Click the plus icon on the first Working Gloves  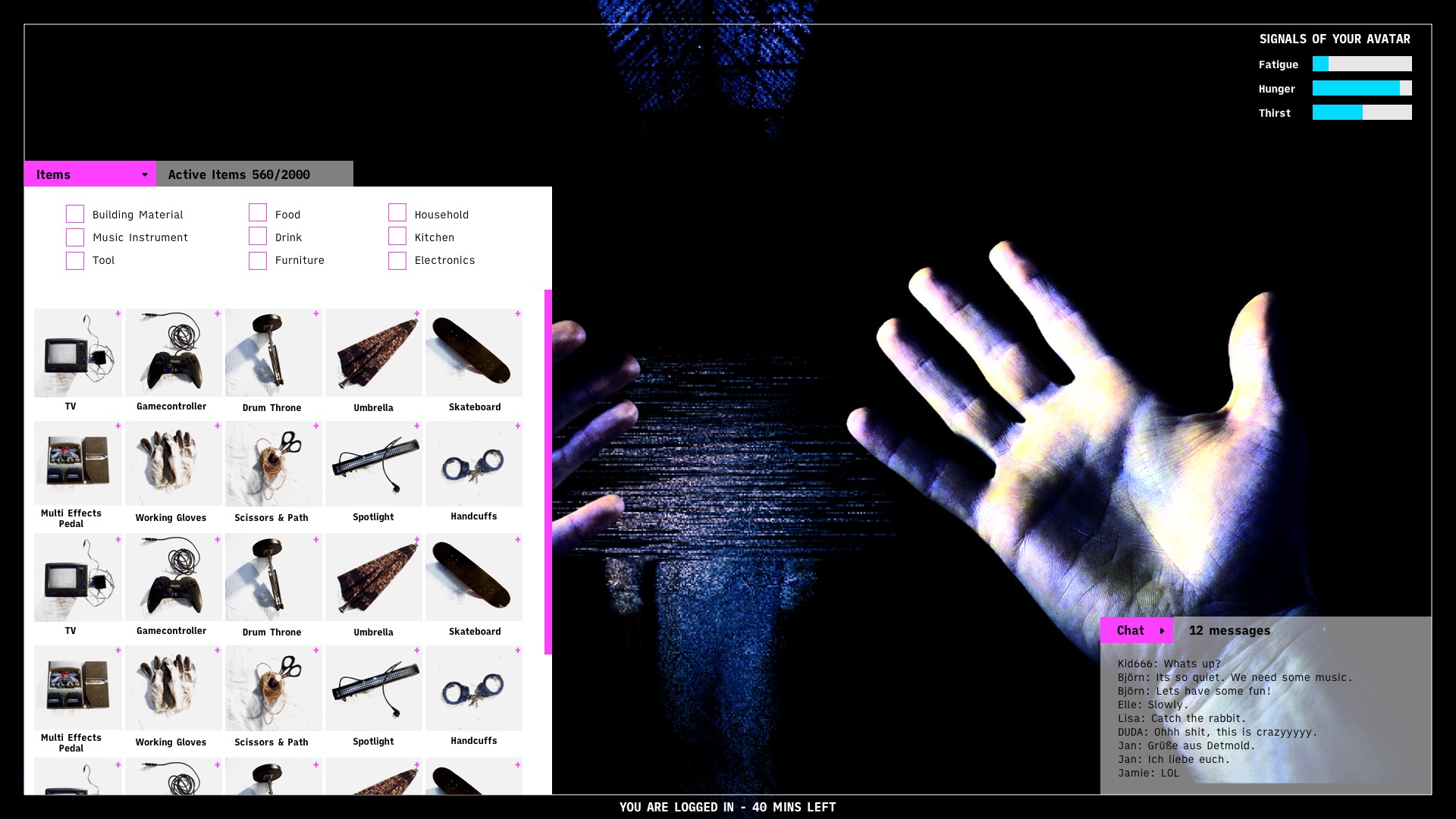point(218,425)
